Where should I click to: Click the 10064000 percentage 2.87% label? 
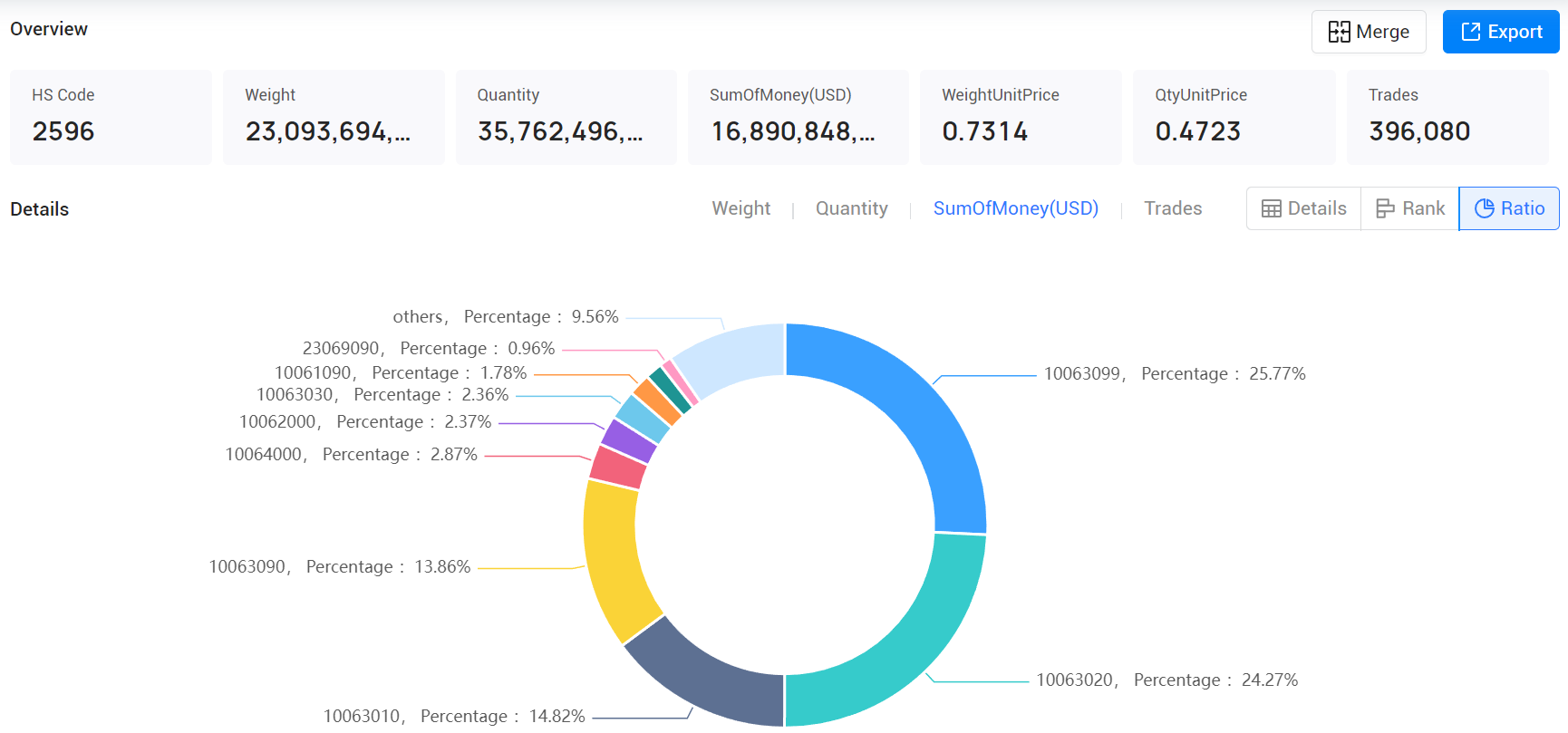pyautogui.click(x=352, y=454)
